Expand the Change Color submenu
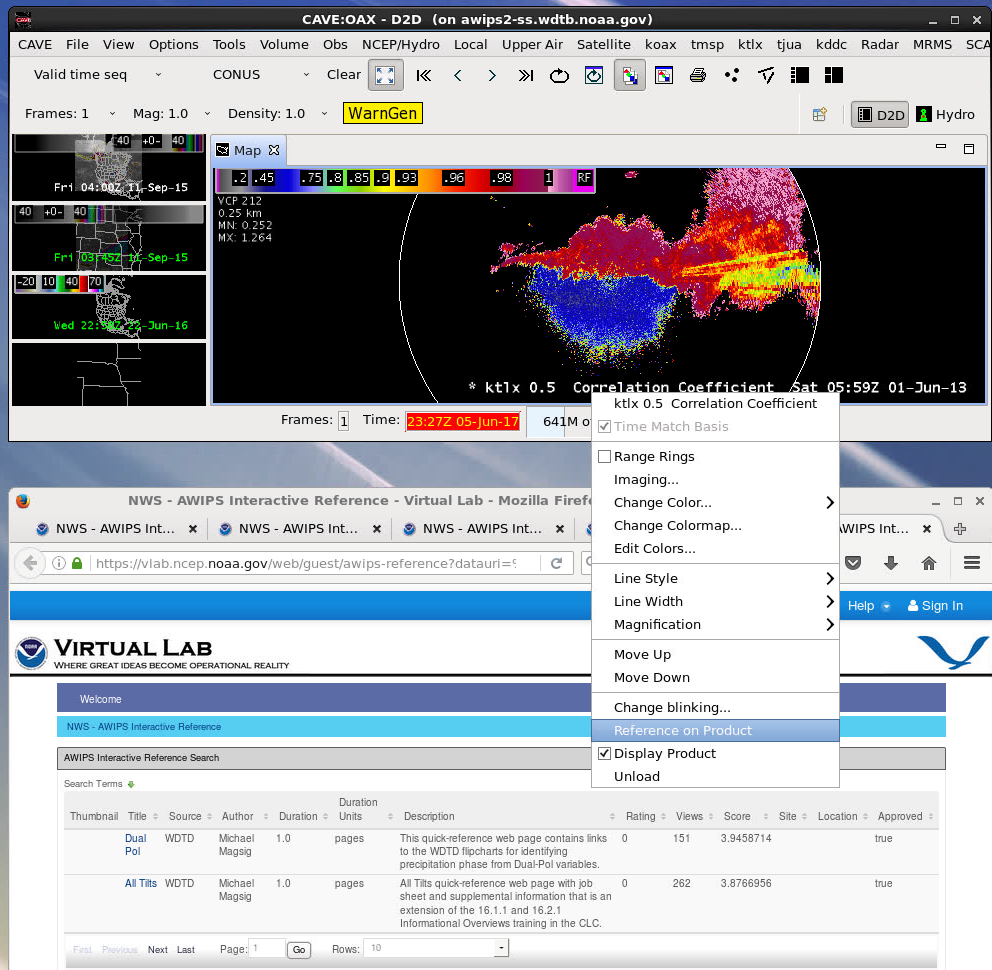Image resolution: width=992 pixels, height=970 pixels. click(715, 502)
